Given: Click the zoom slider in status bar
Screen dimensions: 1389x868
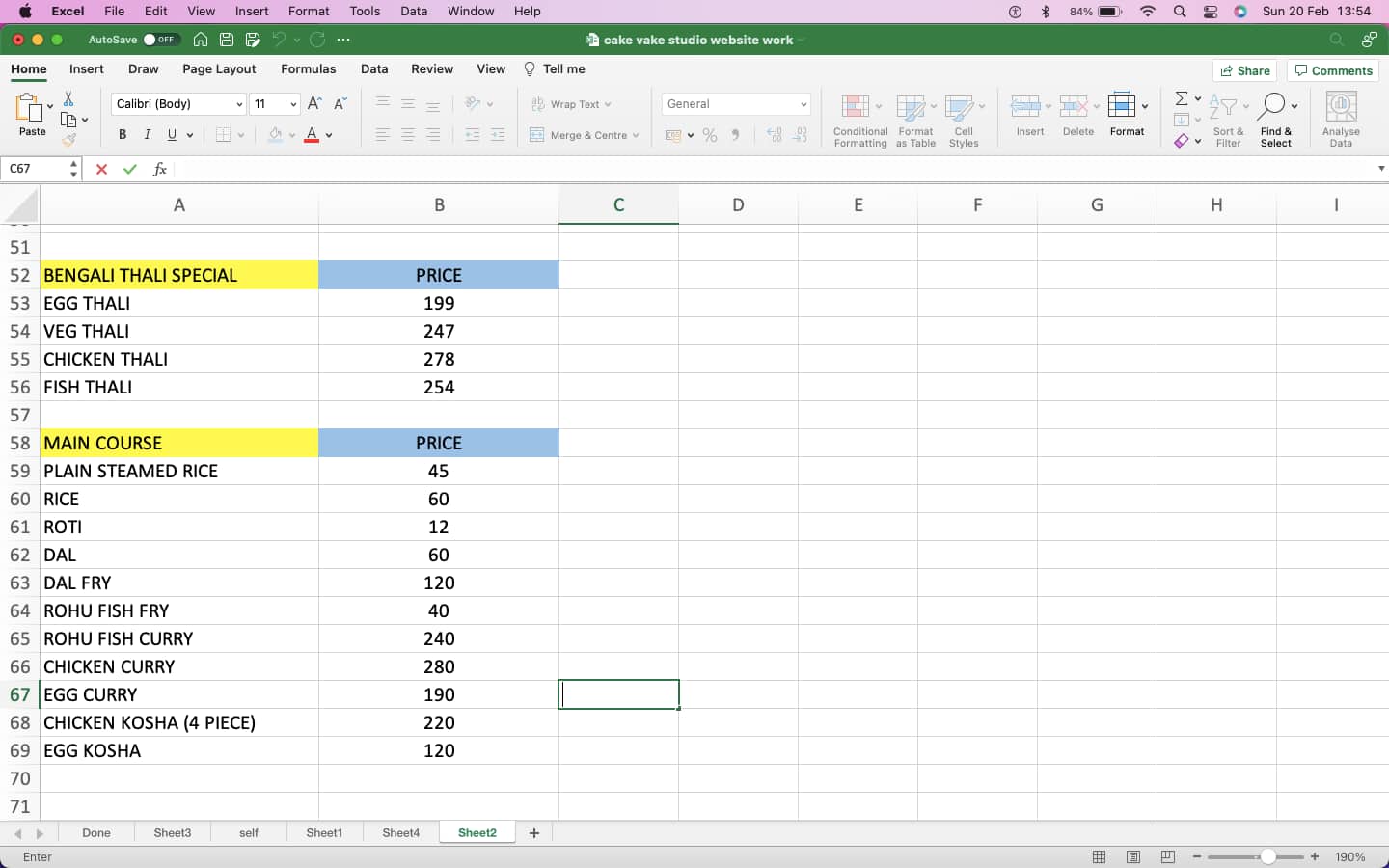Looking at the screenshot, I should 1267,857.
